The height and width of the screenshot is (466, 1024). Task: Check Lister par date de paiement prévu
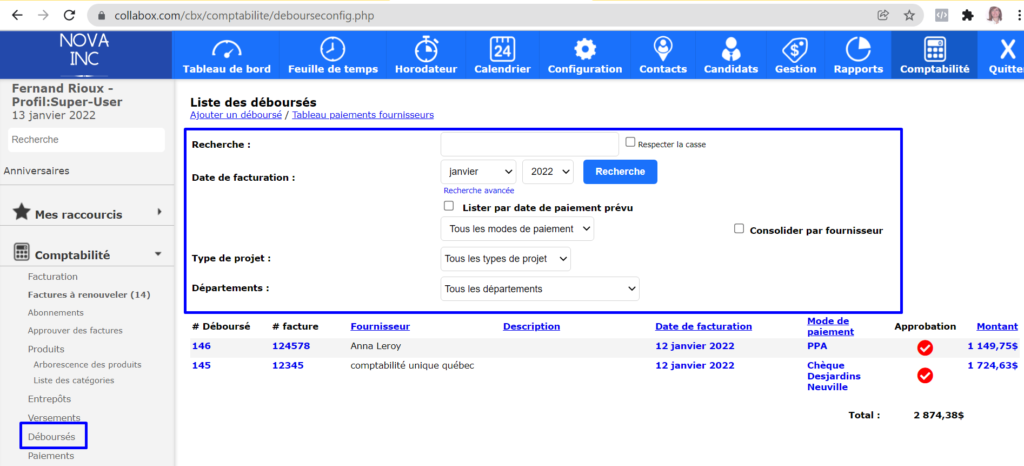(449, 206)
